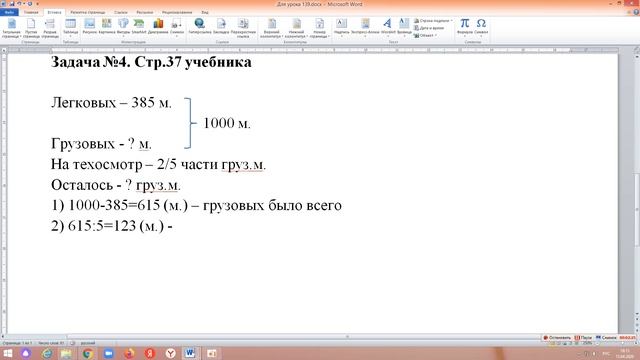Insert a text box (Надпись)
Screen dimensions: 640x360
(x=342, y=27)
